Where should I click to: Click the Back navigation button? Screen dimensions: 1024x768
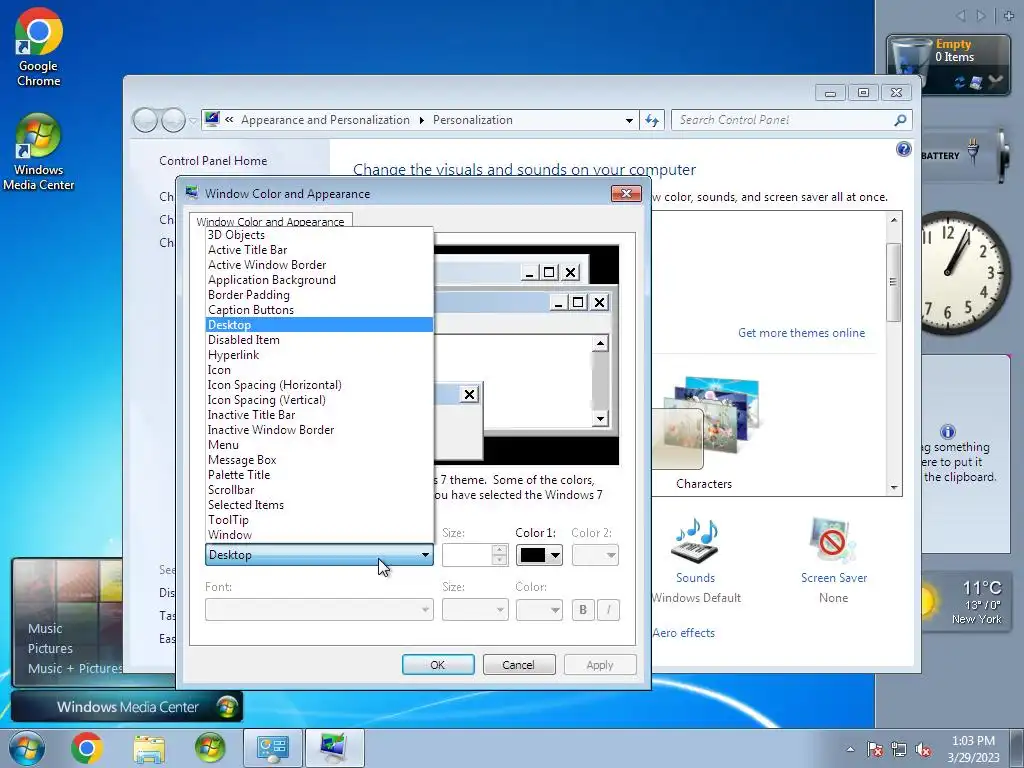point(145,120)
